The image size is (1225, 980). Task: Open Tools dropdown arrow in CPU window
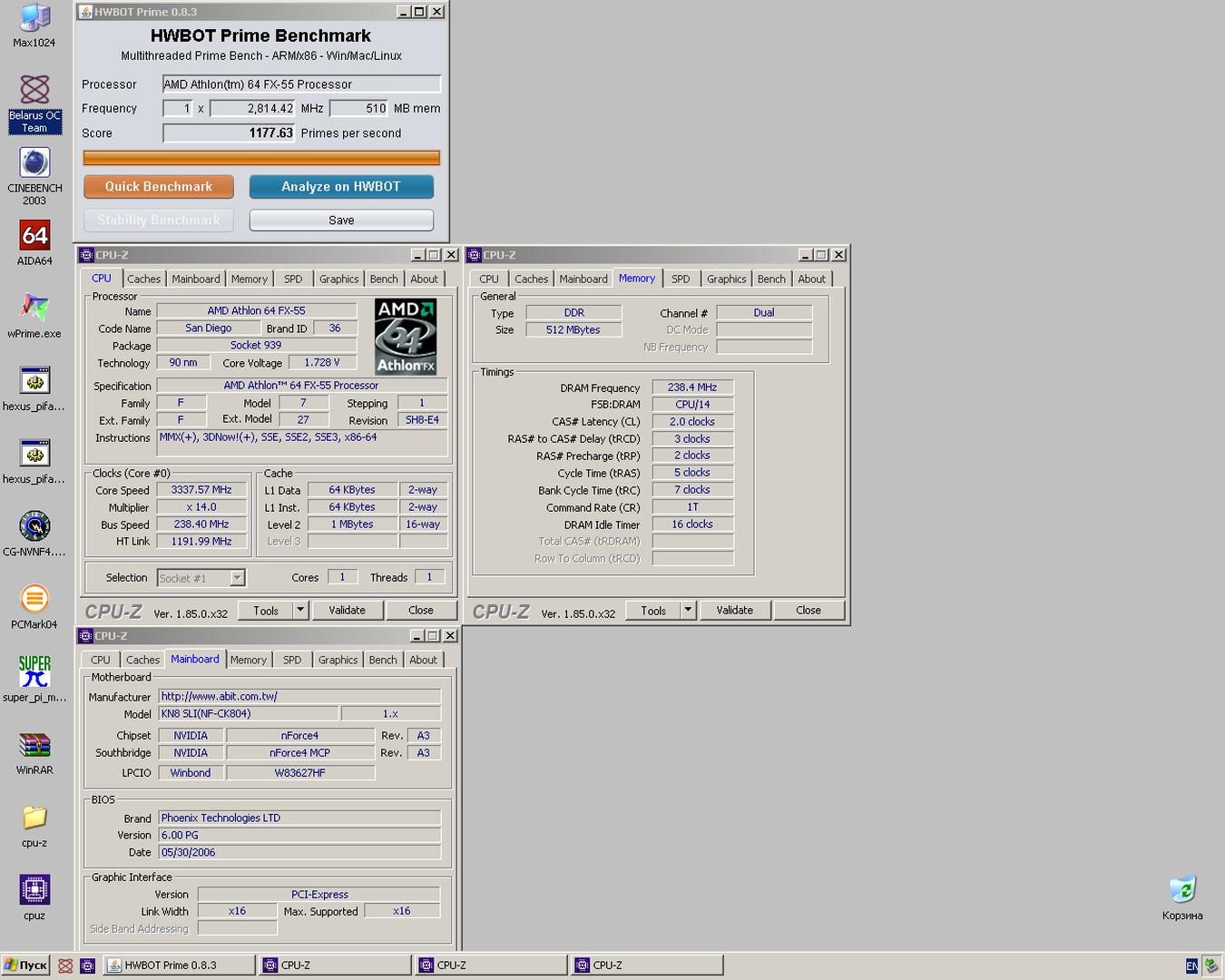point(300,611)
